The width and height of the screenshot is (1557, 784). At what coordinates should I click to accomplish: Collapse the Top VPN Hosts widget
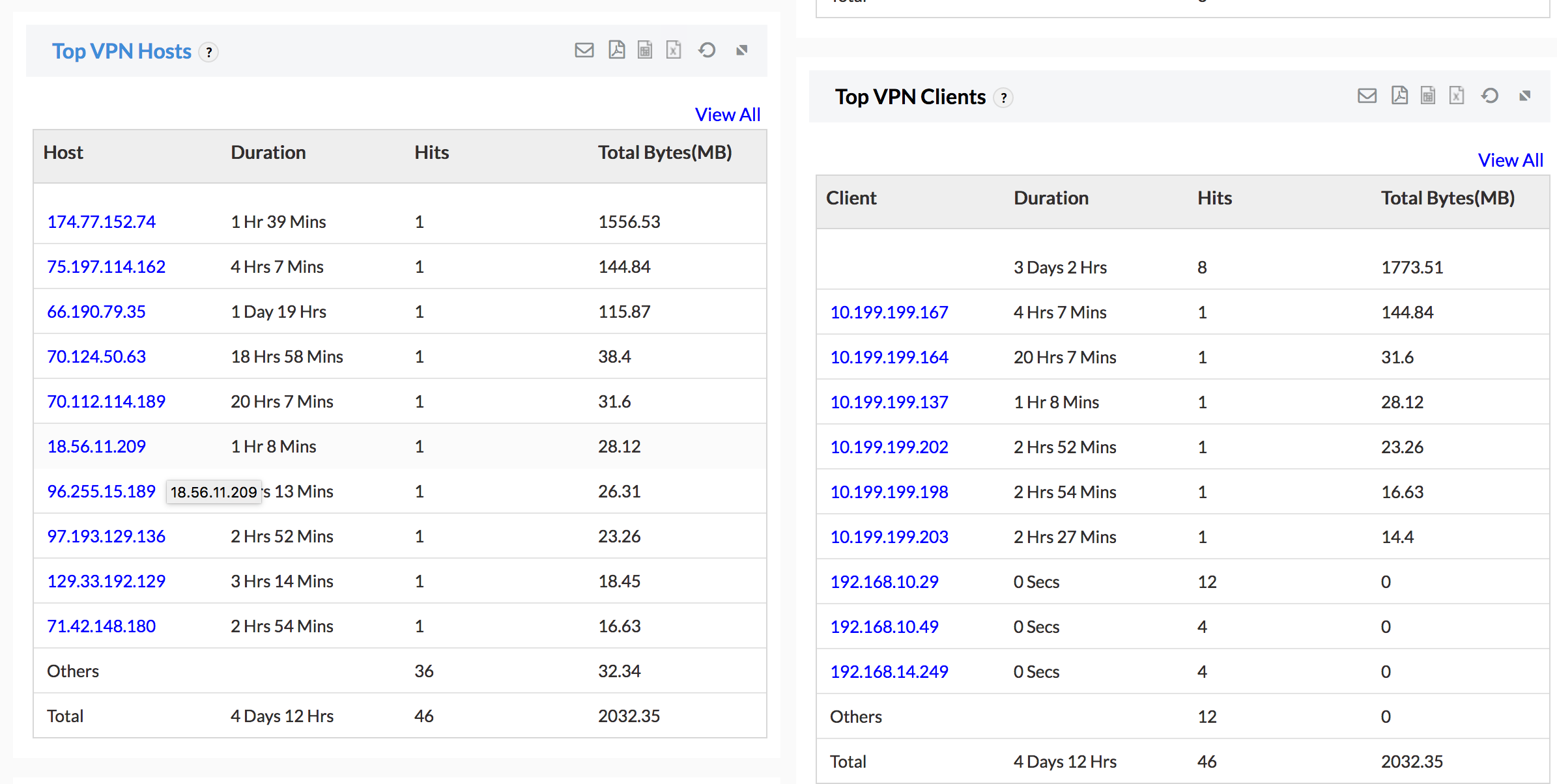click(x=741, y=50)
